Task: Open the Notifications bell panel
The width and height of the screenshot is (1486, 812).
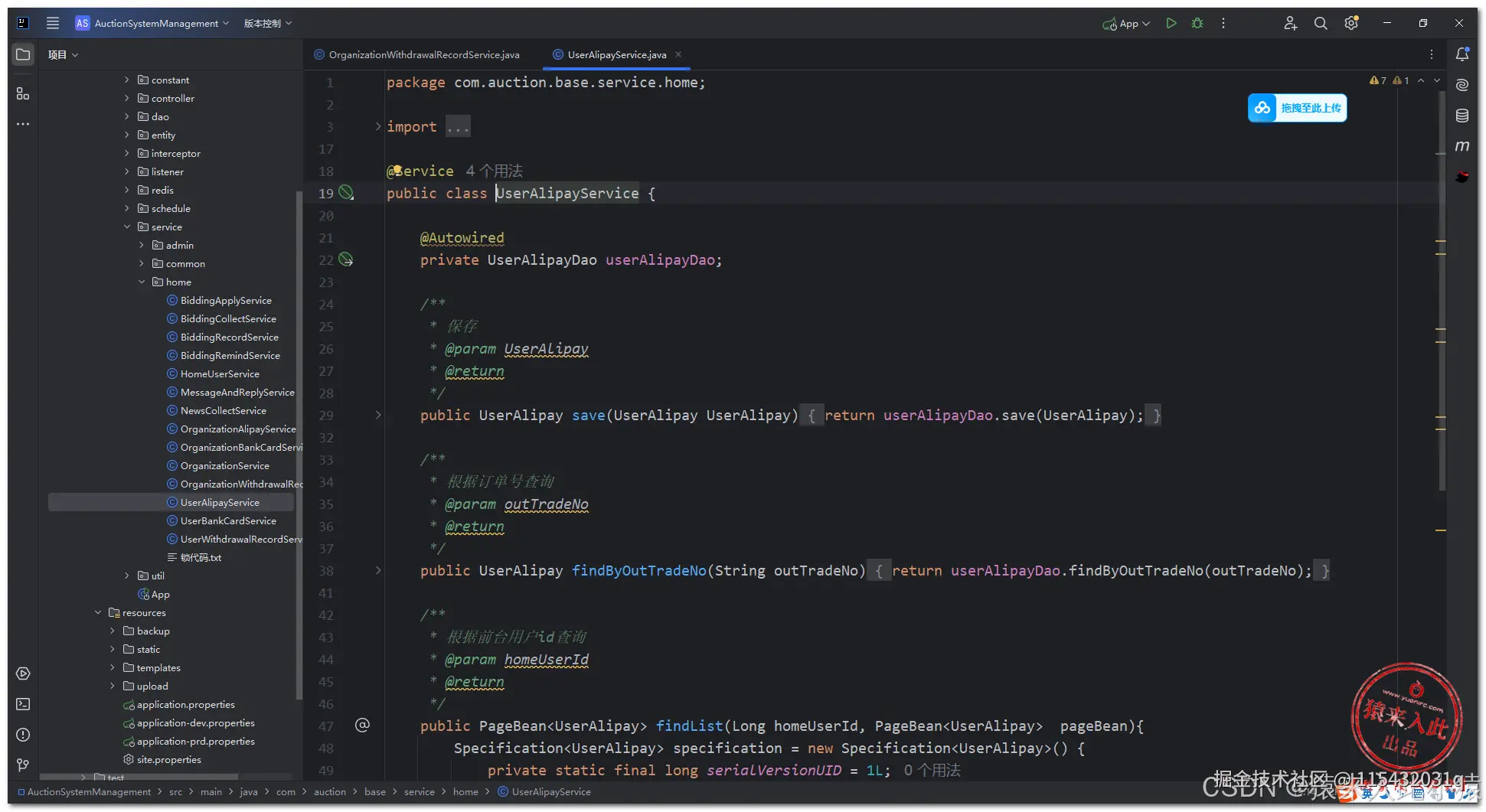Action: point(1462,54)
